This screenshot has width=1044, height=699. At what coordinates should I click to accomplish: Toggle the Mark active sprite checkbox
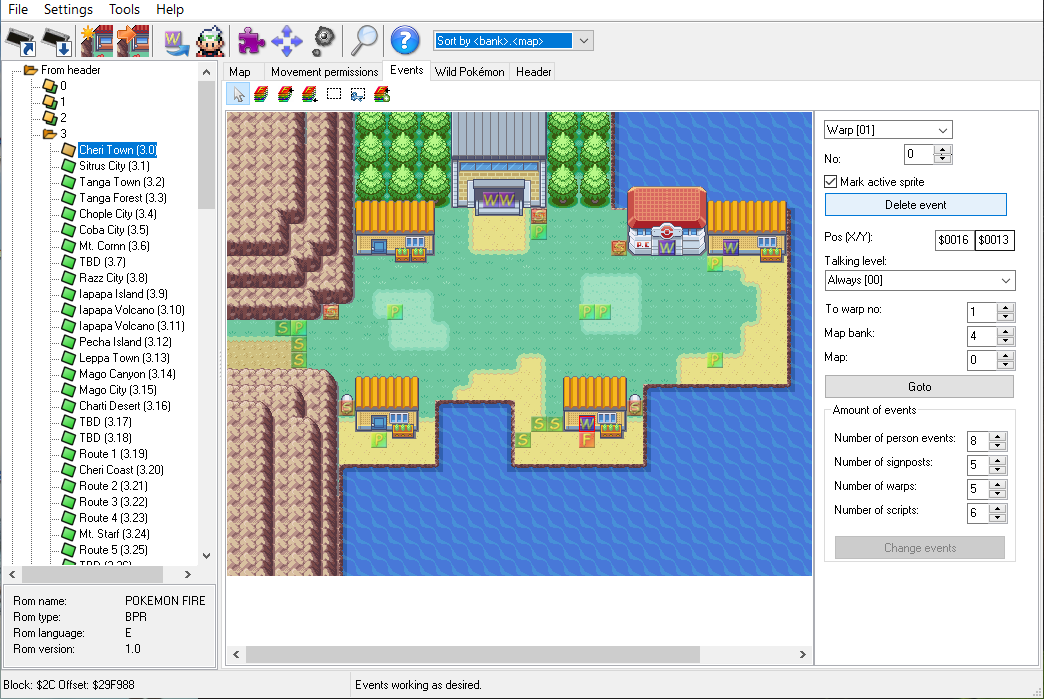pyautogui.click(x=830, y=182)
